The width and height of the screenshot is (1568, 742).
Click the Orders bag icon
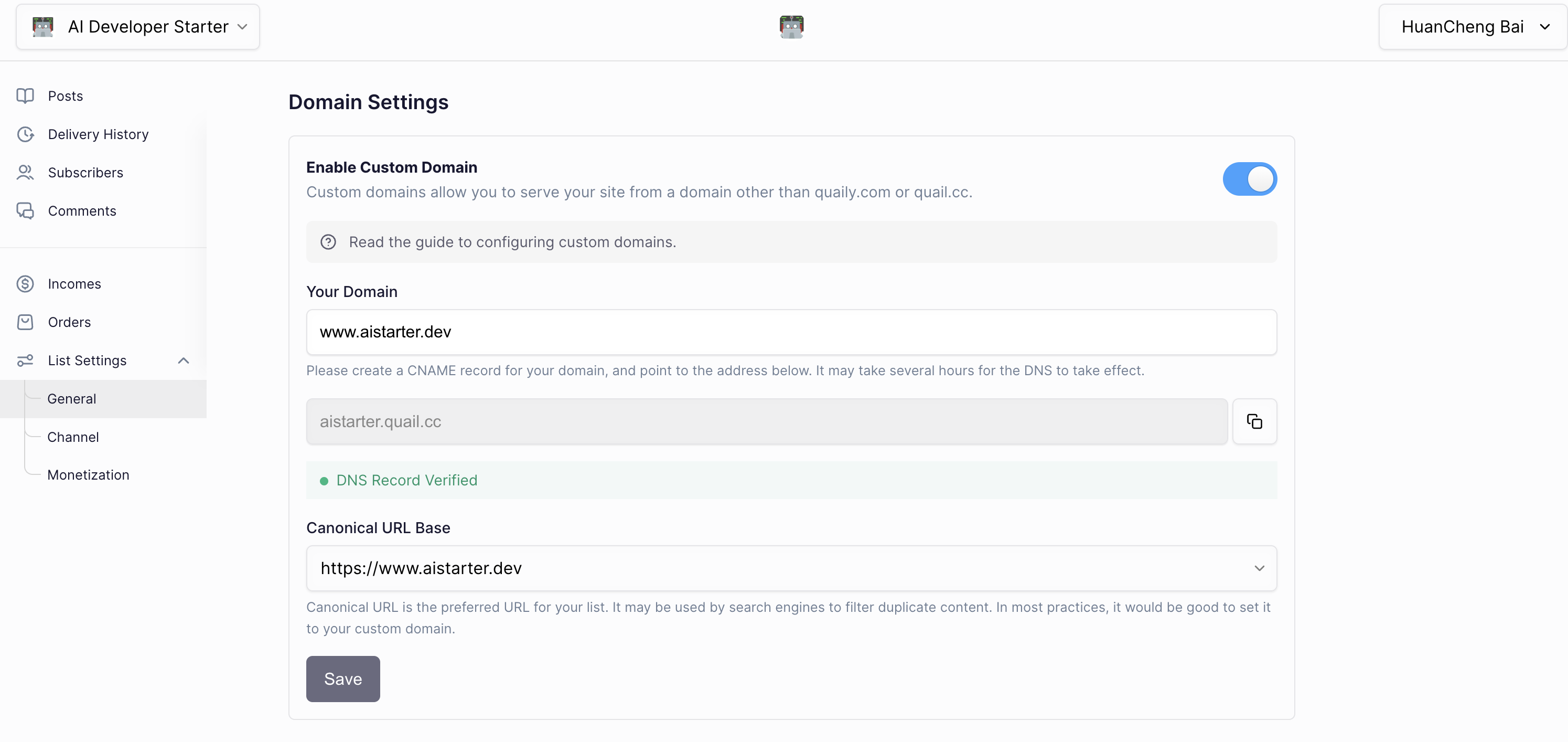(25, 322)
